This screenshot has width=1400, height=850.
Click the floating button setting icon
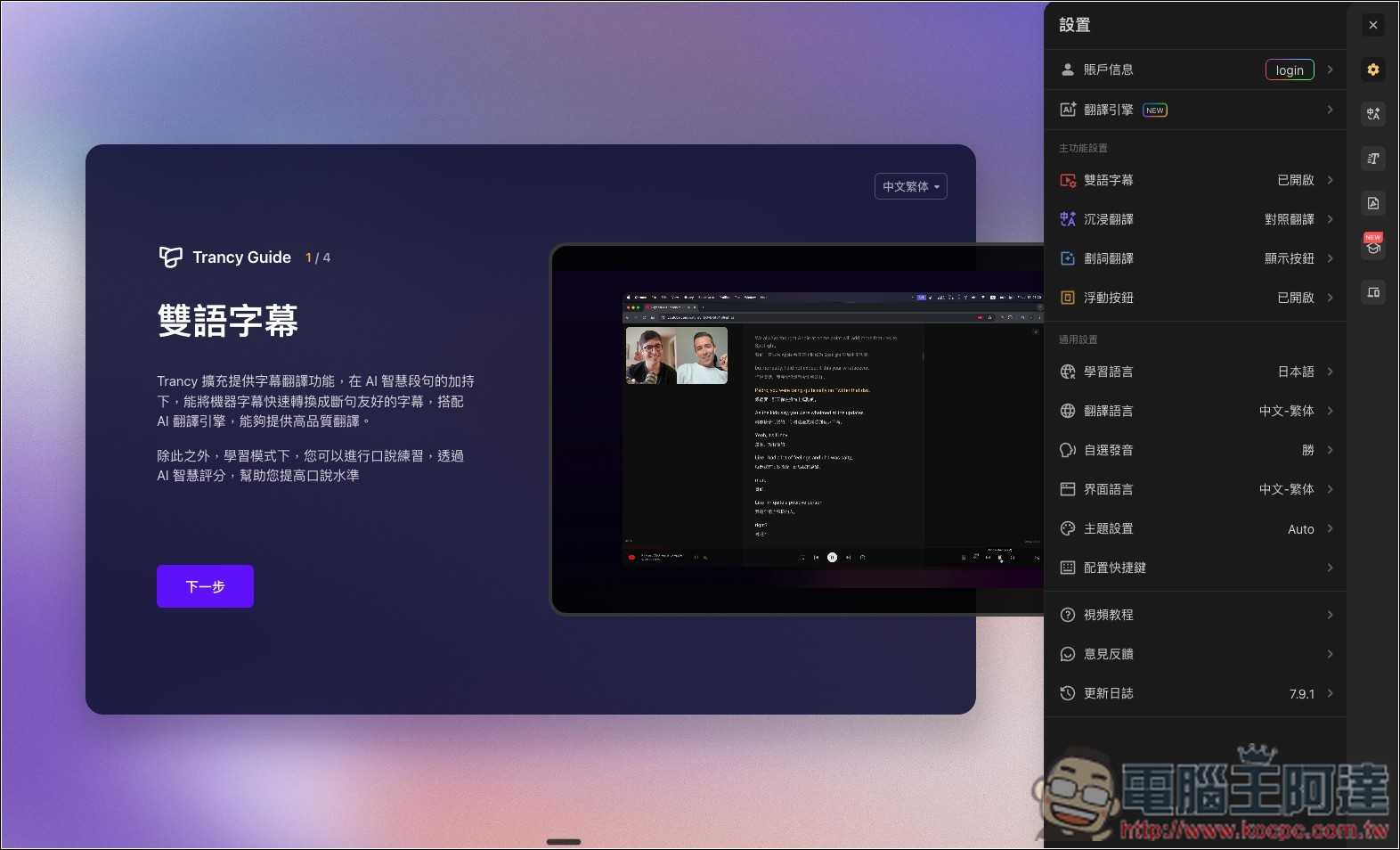[x=1068, y=298]
